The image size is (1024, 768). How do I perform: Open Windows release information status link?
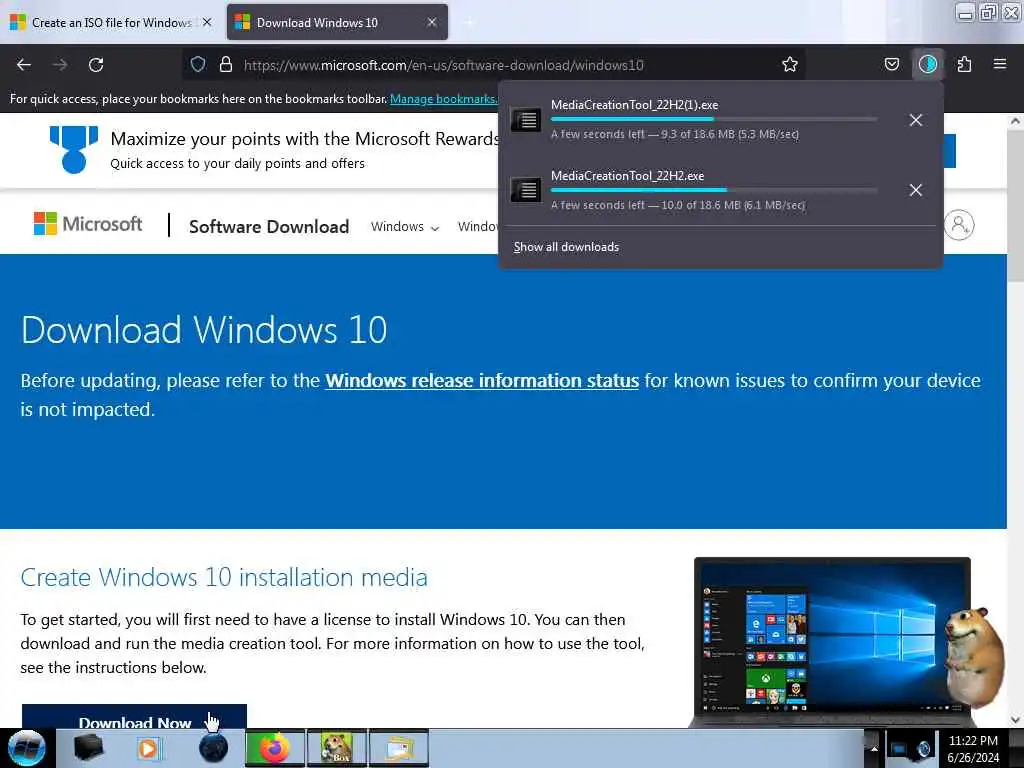482,380
